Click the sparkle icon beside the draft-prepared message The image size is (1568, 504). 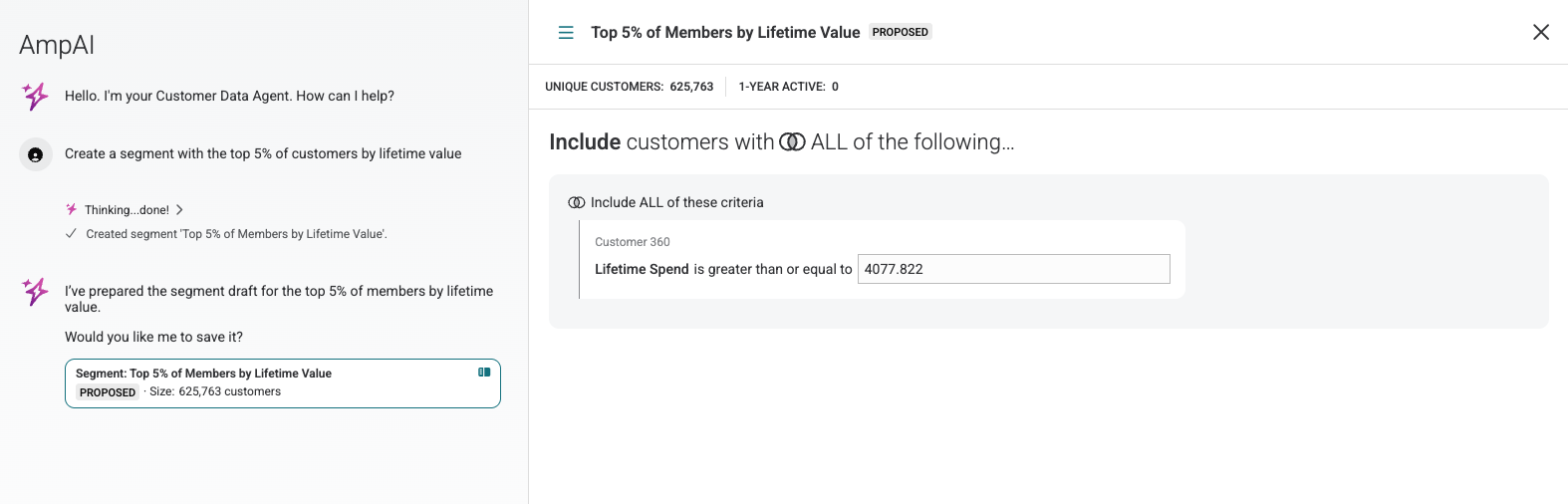[x=36, y=291]
